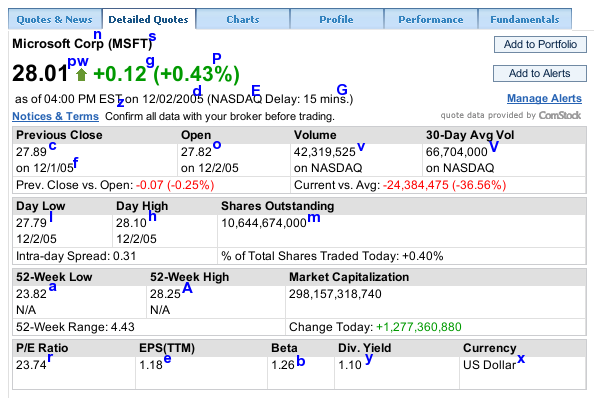View the Fundamentals tab
This screenshot has height=398, width=594.
click(525, 19)
